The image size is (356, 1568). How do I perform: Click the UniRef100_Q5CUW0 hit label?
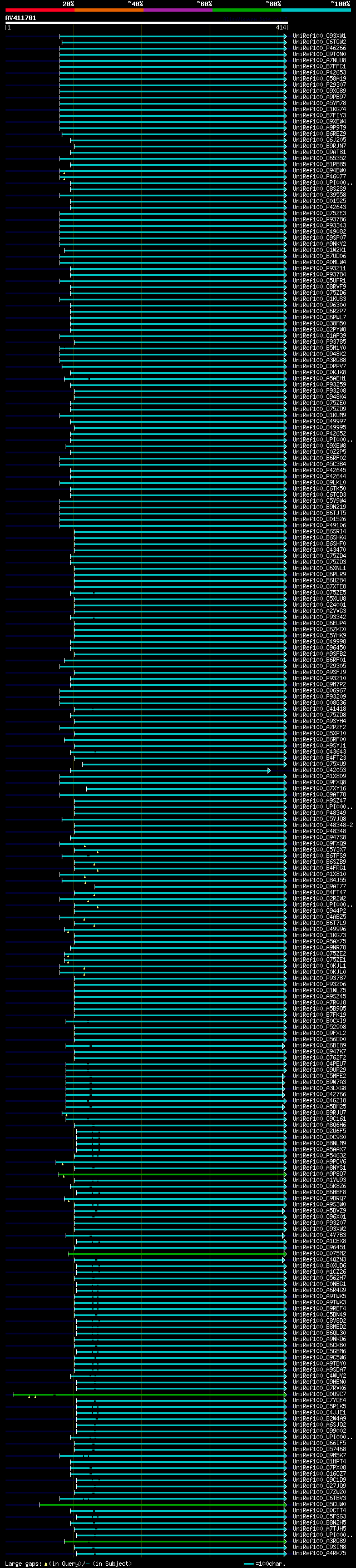(319, 1504)
